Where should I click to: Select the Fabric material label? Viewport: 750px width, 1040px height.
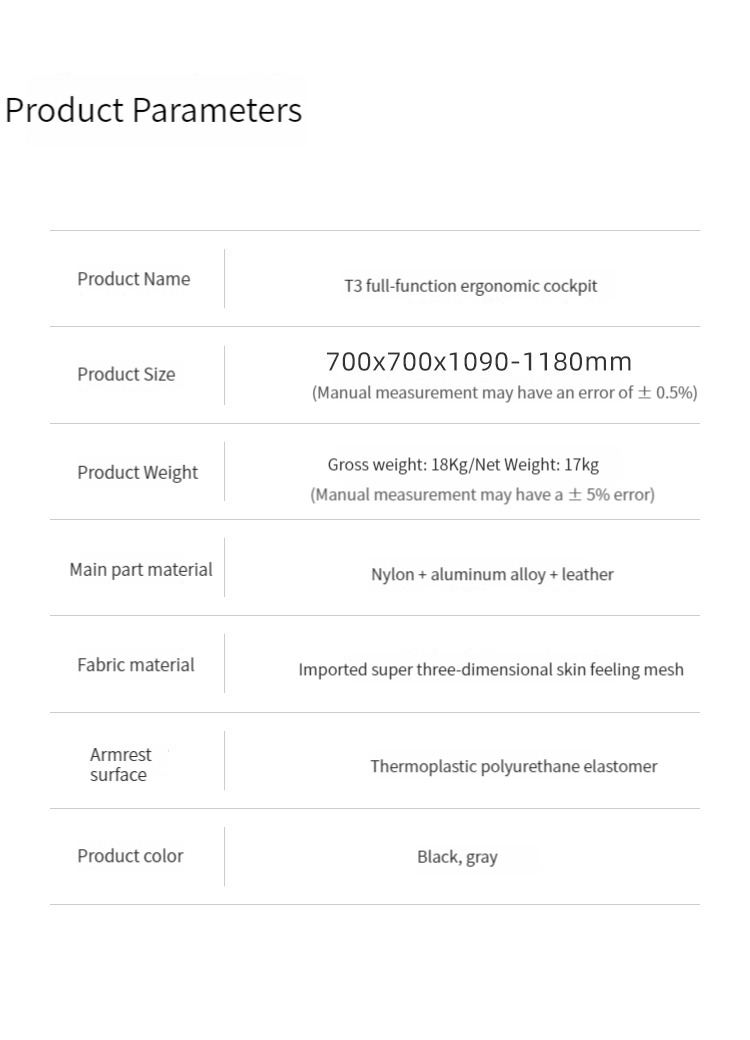click(x=136, y=665)
